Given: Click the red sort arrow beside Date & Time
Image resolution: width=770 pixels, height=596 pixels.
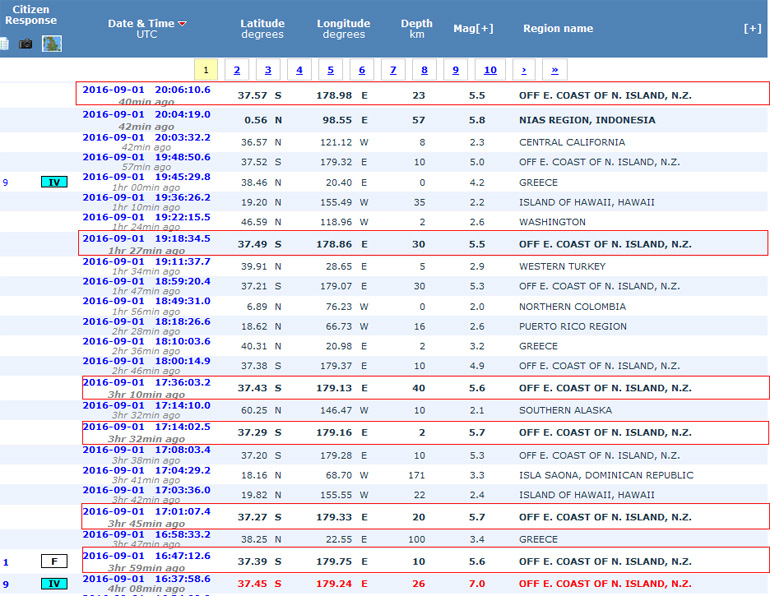Looking at the screenshot, I should 182,23.
